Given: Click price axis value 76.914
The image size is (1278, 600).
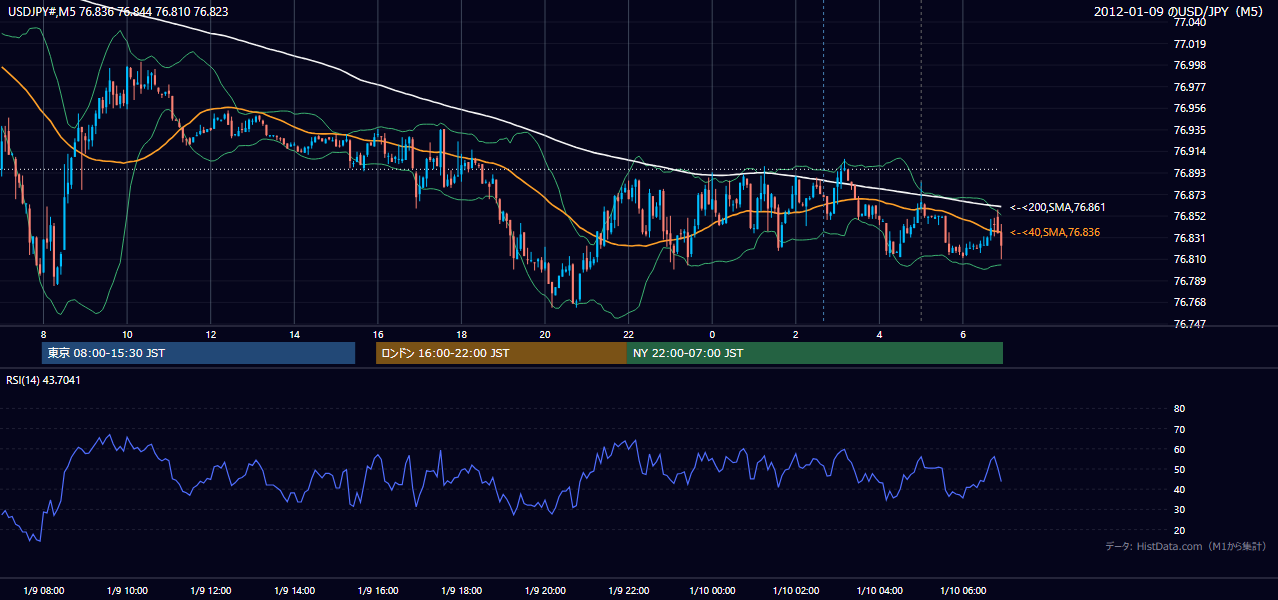Looking at the screenshot, I should pos(1190,151).
